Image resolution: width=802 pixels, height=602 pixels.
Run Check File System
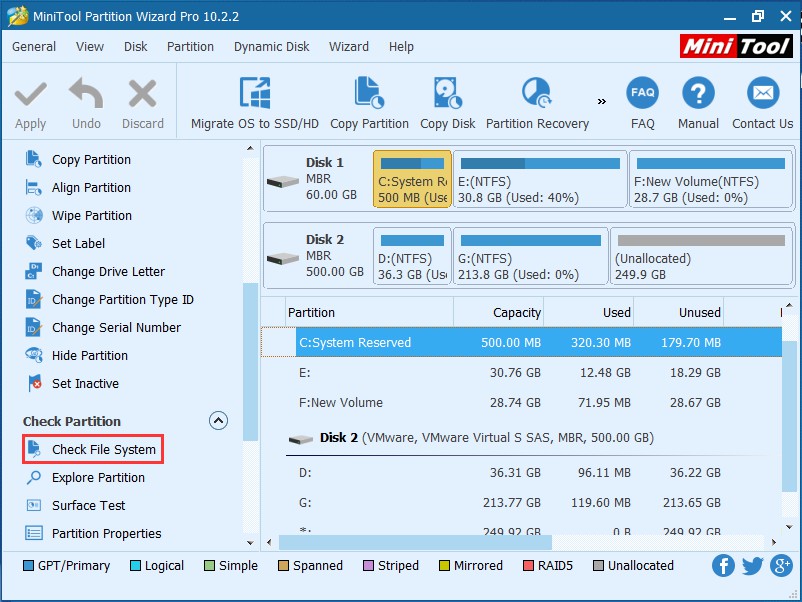93,450
